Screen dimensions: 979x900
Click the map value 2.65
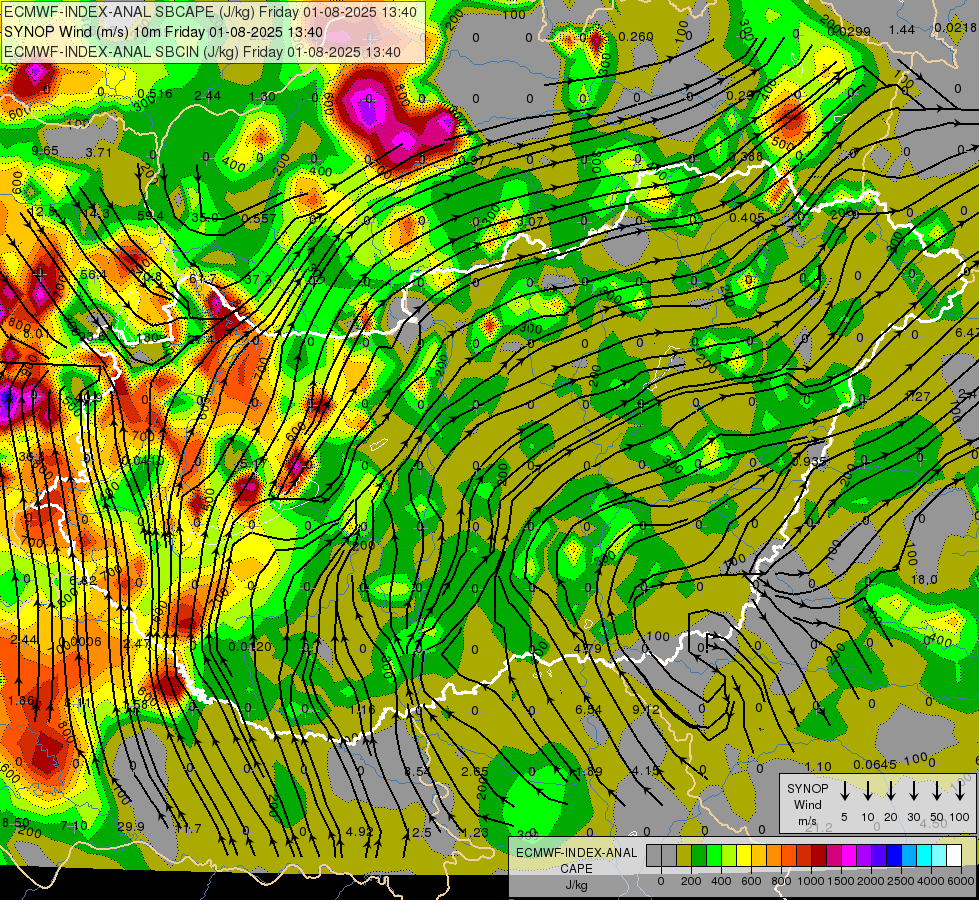click(475, 771)
